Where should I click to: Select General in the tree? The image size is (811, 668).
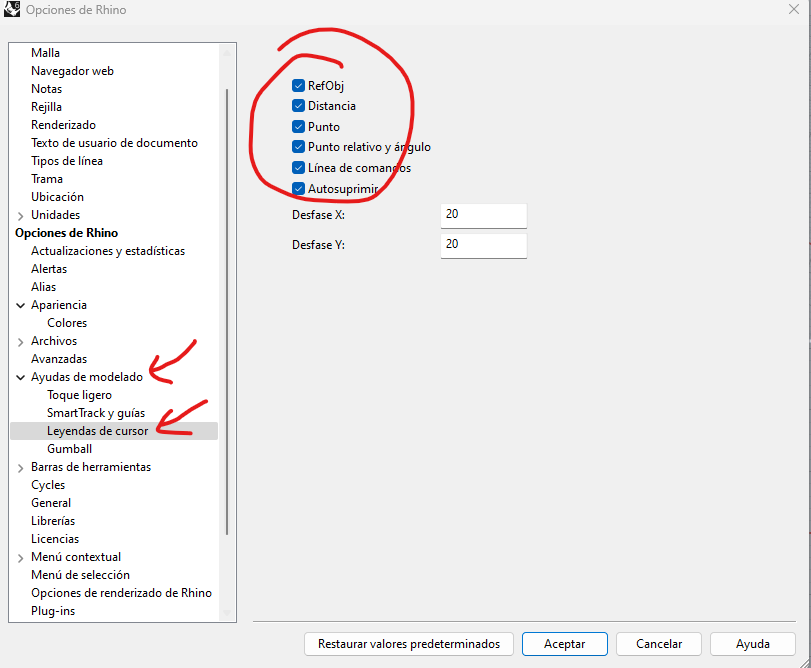pos(51,503)
